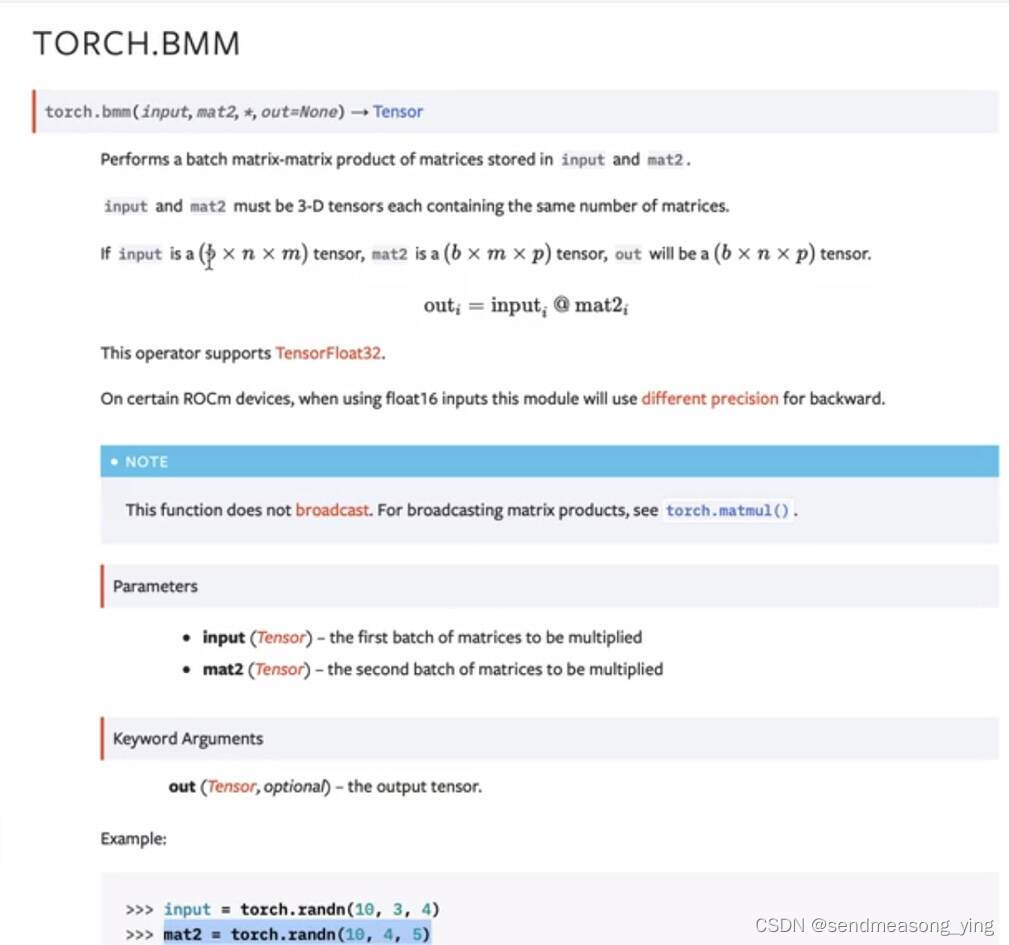
Task: Select the displayed out equation
Action: pos(528,305)
